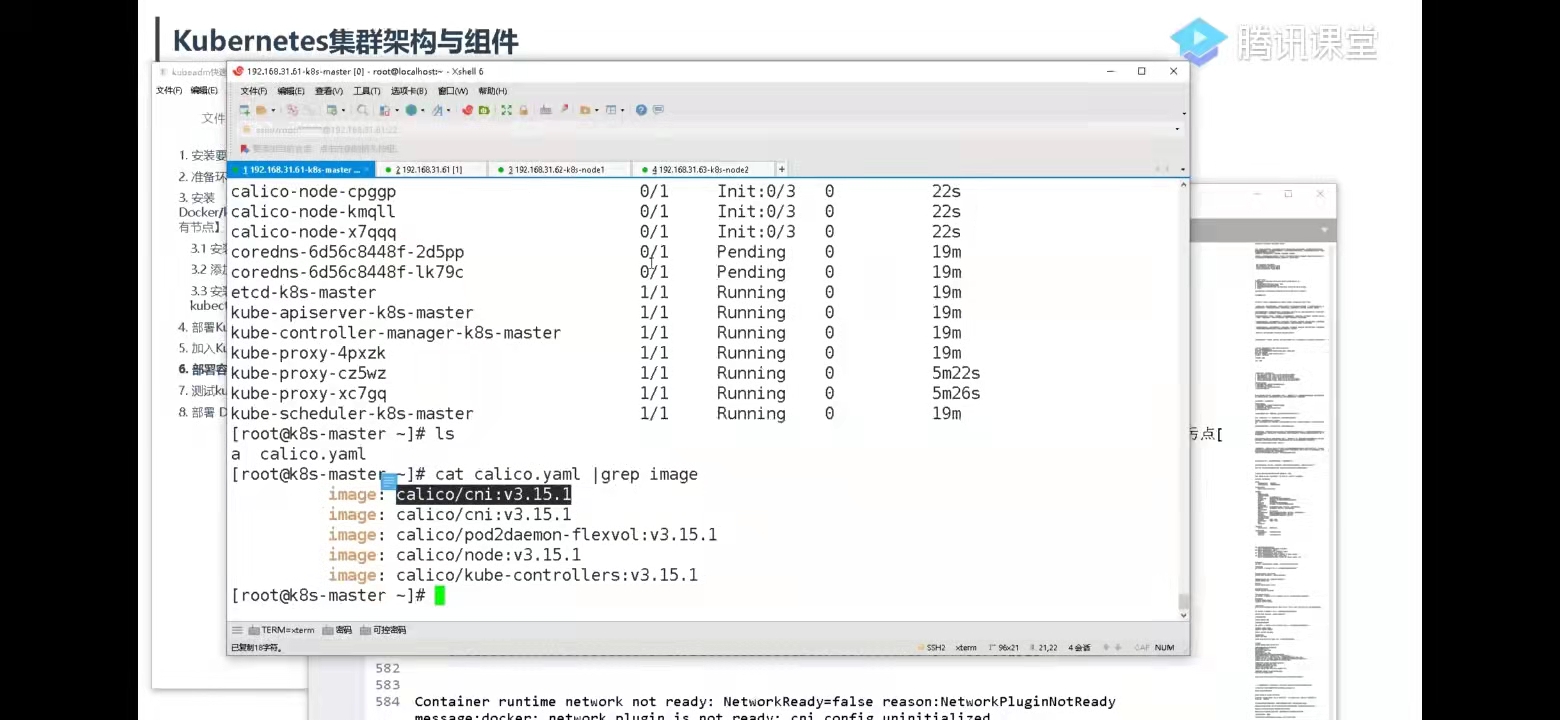Open the 帮助(H) menu in Xshell

click(x=493, y=91)
